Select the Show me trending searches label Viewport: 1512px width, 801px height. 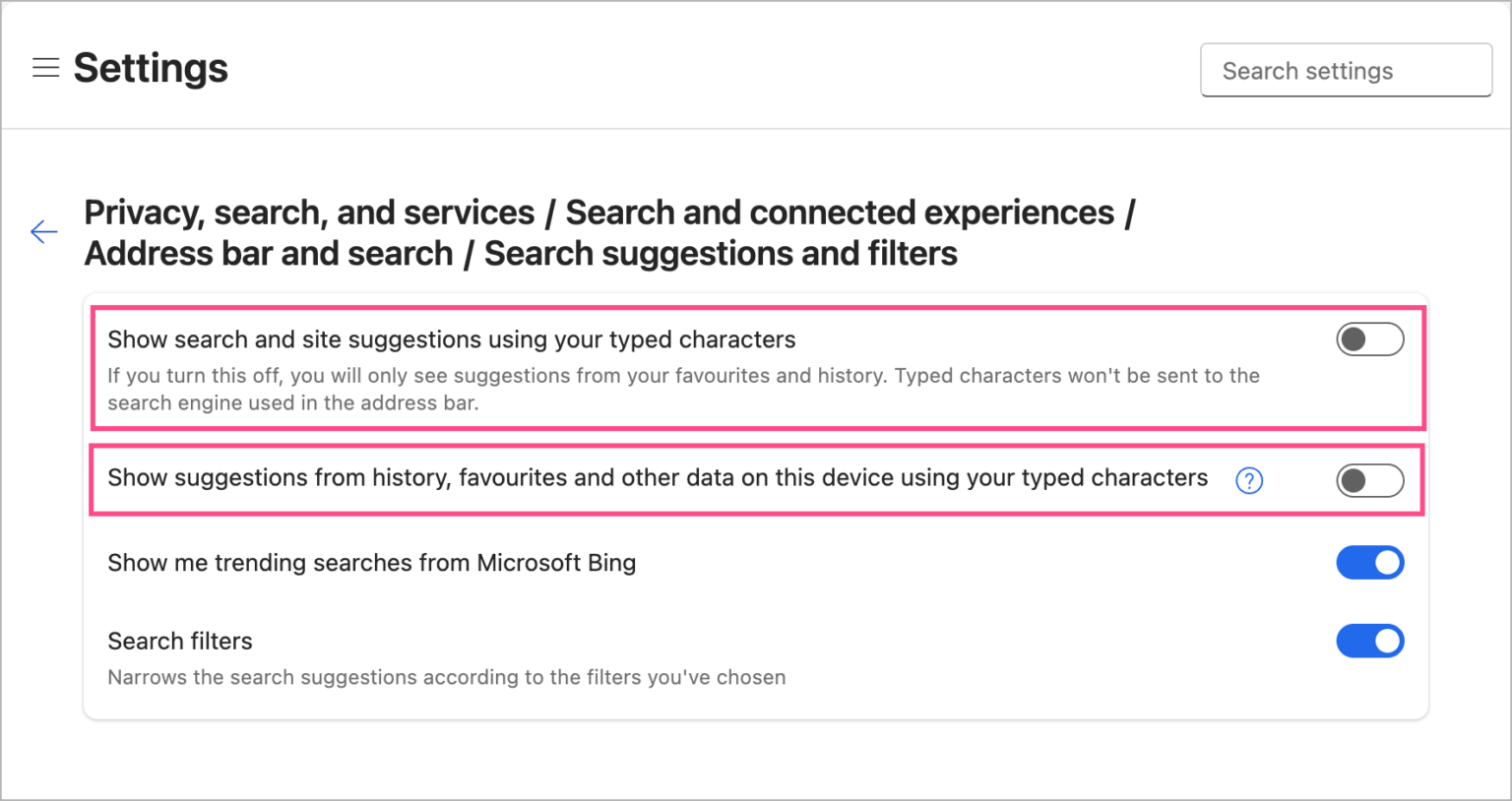[x=371, y=562]
